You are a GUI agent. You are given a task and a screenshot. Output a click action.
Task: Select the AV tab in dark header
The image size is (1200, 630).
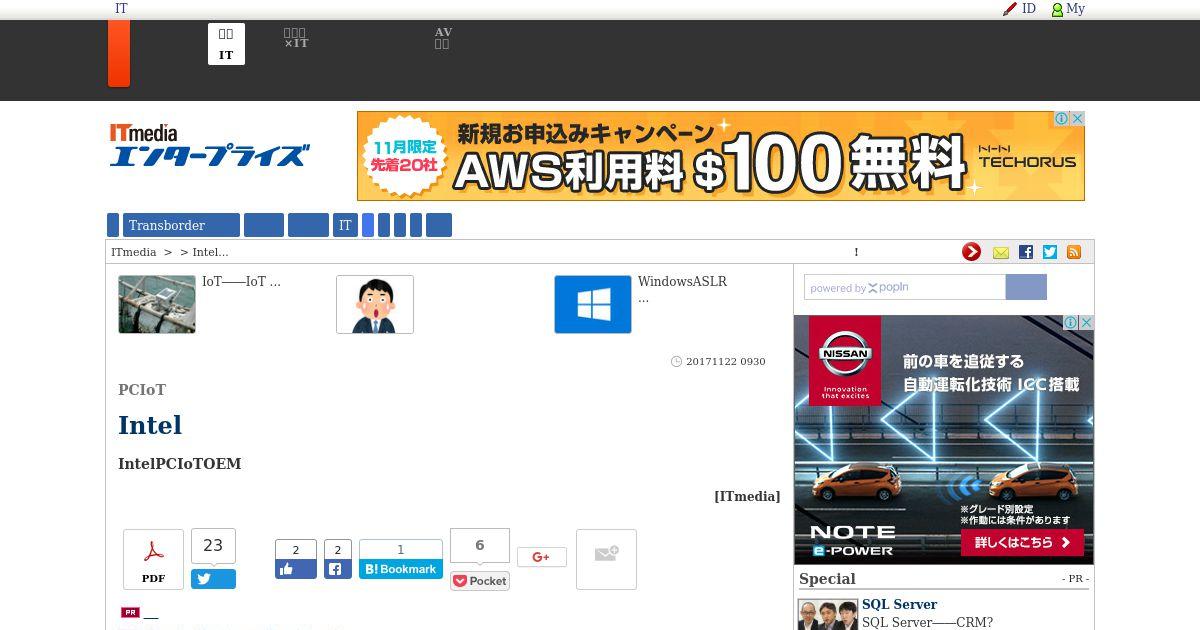click(443, 38)
